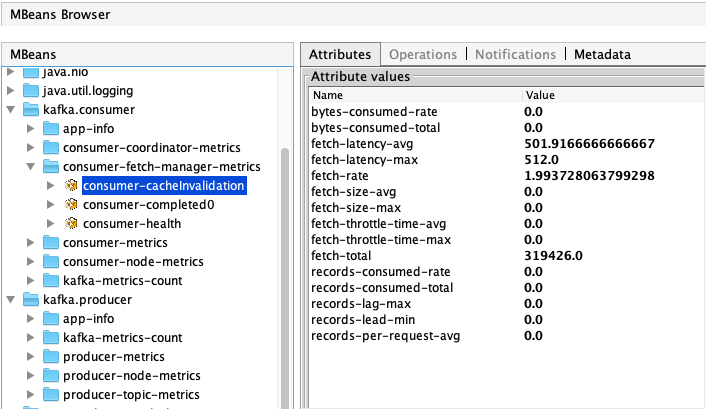The height and width of the screenshot is (409, 706).
Task: Select the records-consumed-total attribute row
Action: [x=507, y=288]
